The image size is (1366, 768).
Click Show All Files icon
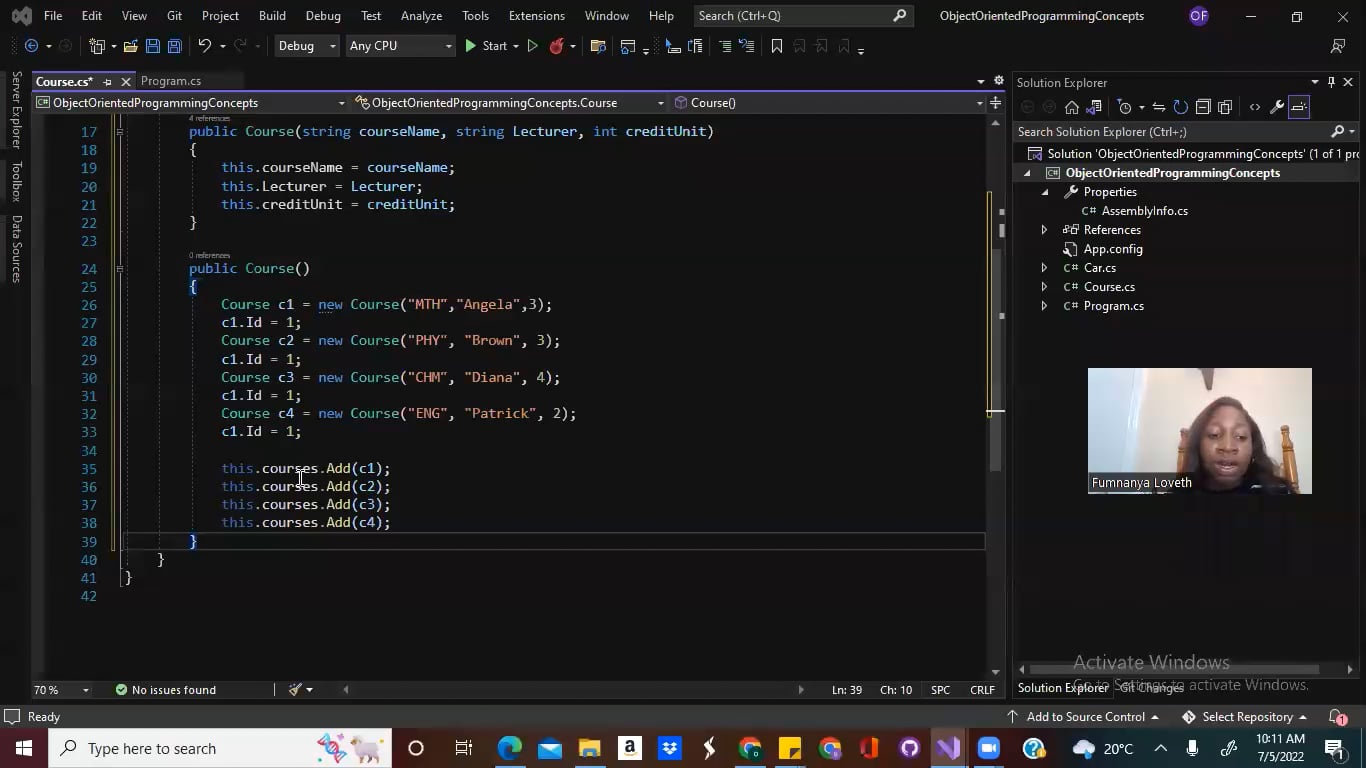pos(1225,107)
